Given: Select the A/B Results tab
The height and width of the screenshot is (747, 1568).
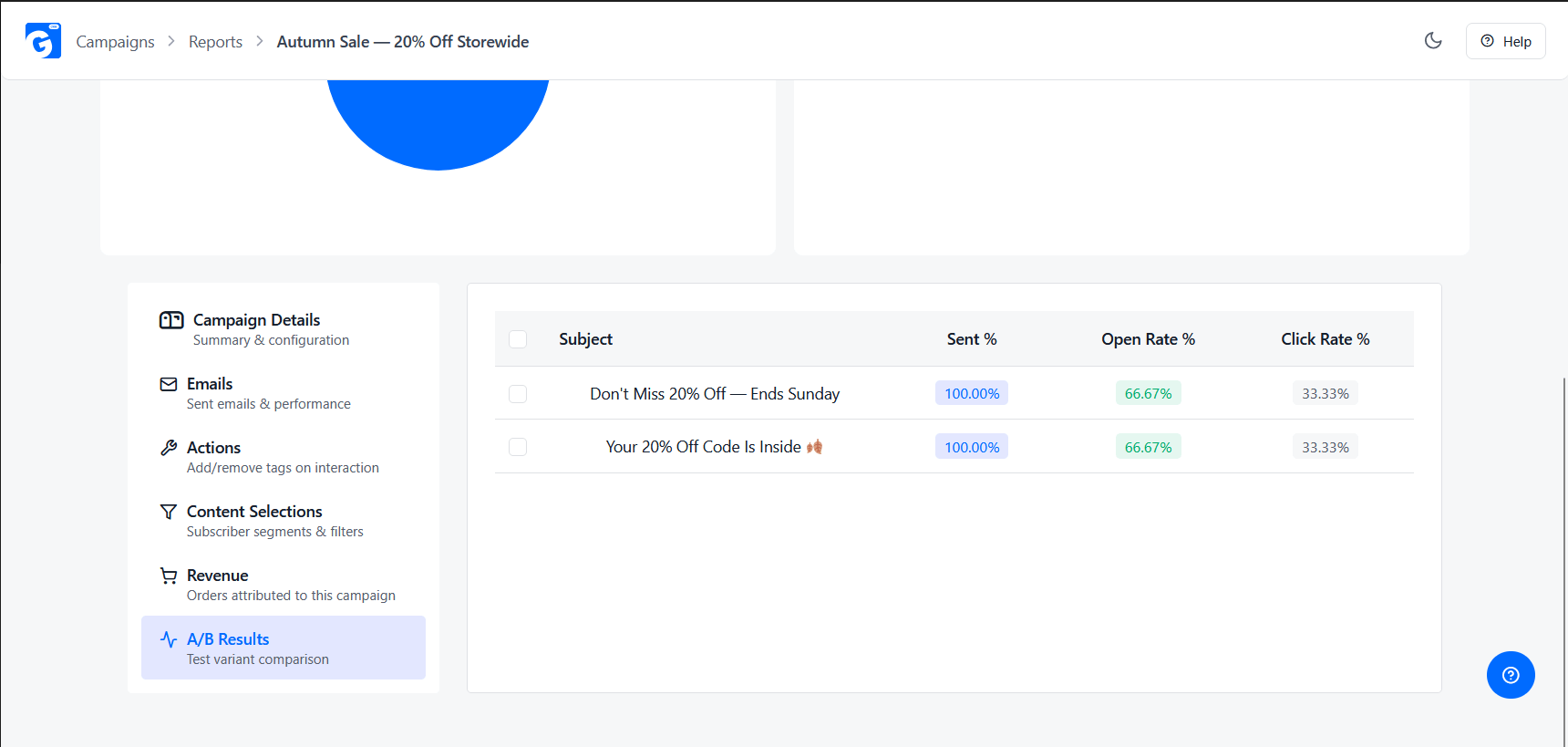Looking at the screenshot, I should click(284, 648).
